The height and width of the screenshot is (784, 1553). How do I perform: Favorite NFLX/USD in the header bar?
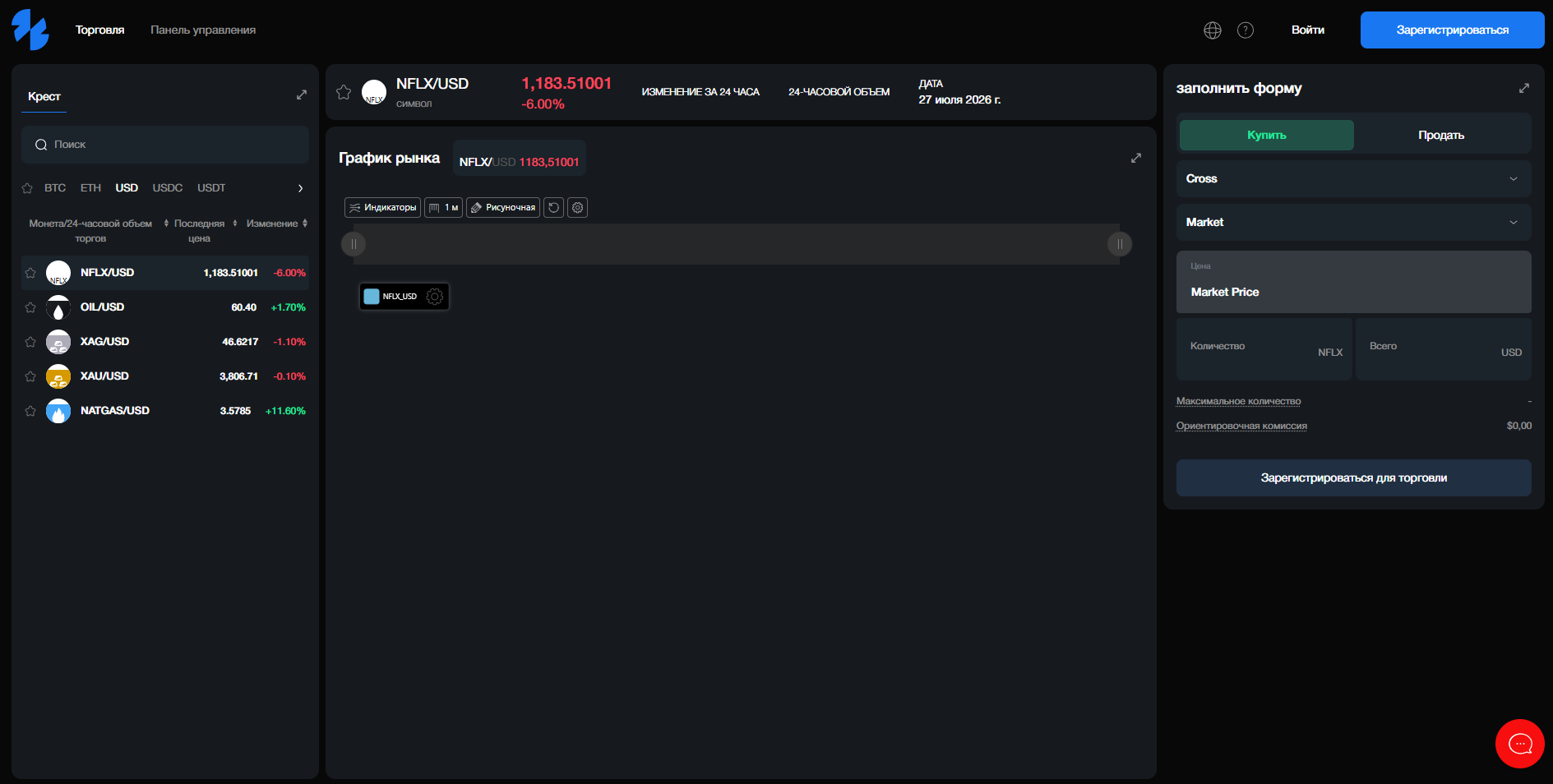click(x=344, y=92)
